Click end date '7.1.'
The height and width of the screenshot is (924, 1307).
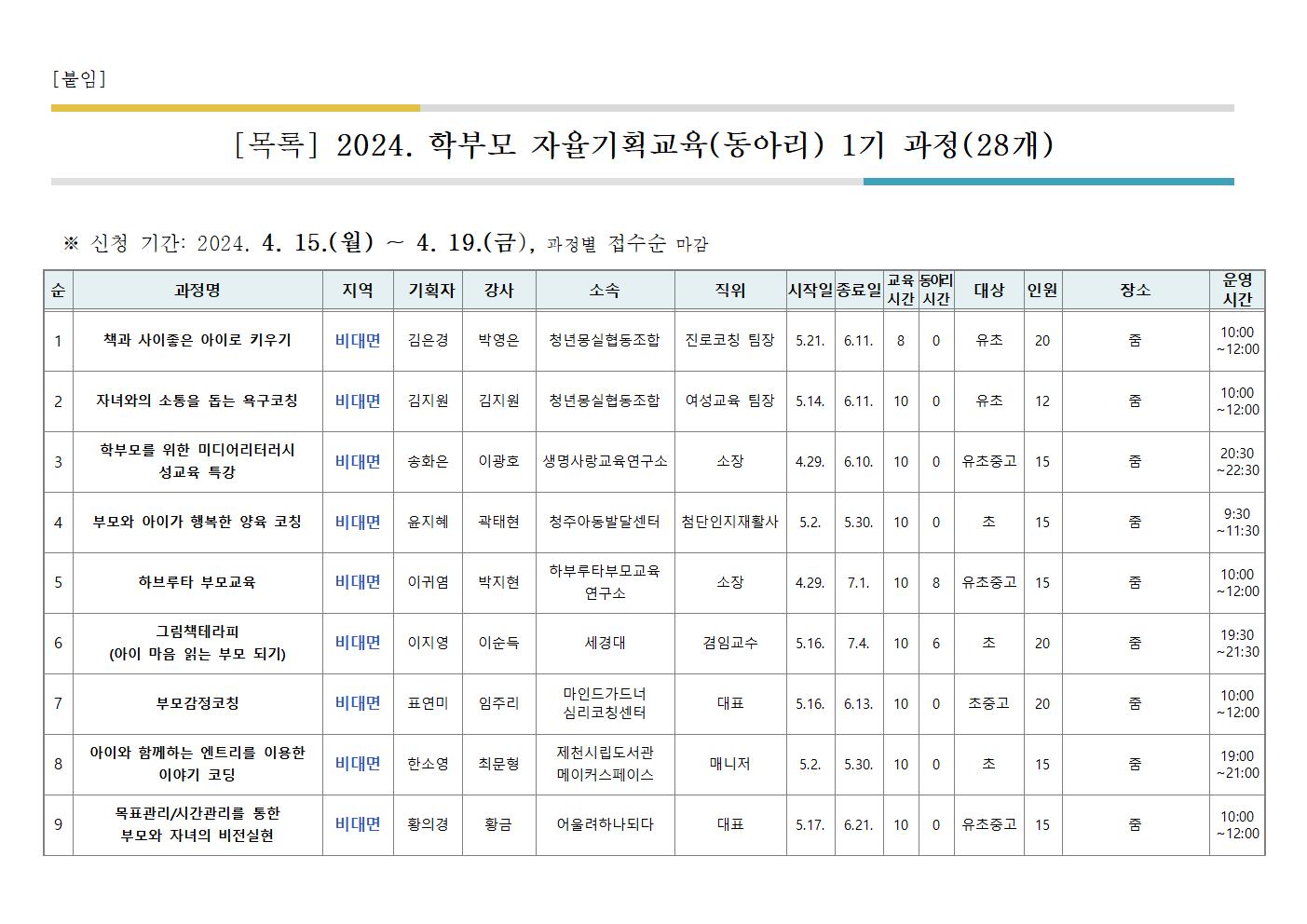[859, 583]
